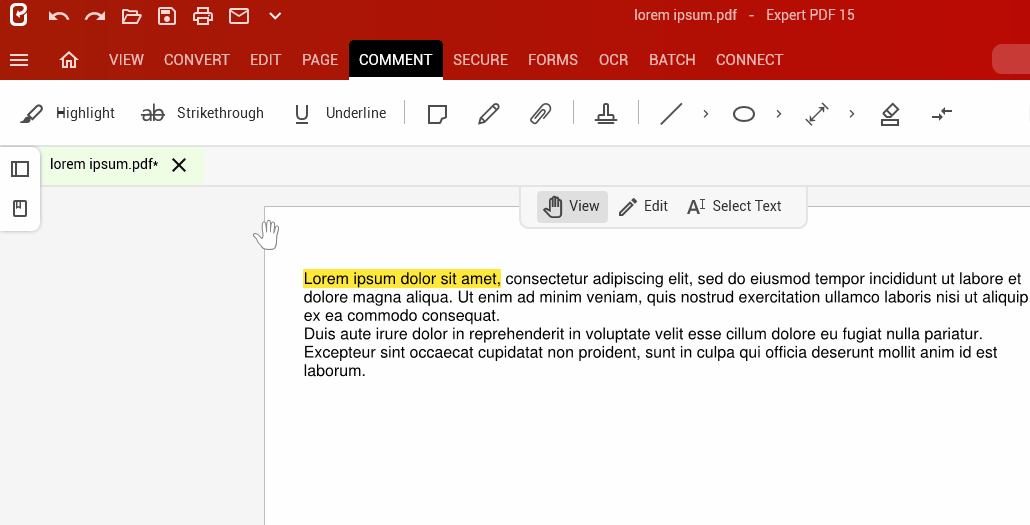Select the pencil drawing tool
Image resolution: width=1030 pixels, height=525 pixels.
pyautogui.click(x=489, y=114)
